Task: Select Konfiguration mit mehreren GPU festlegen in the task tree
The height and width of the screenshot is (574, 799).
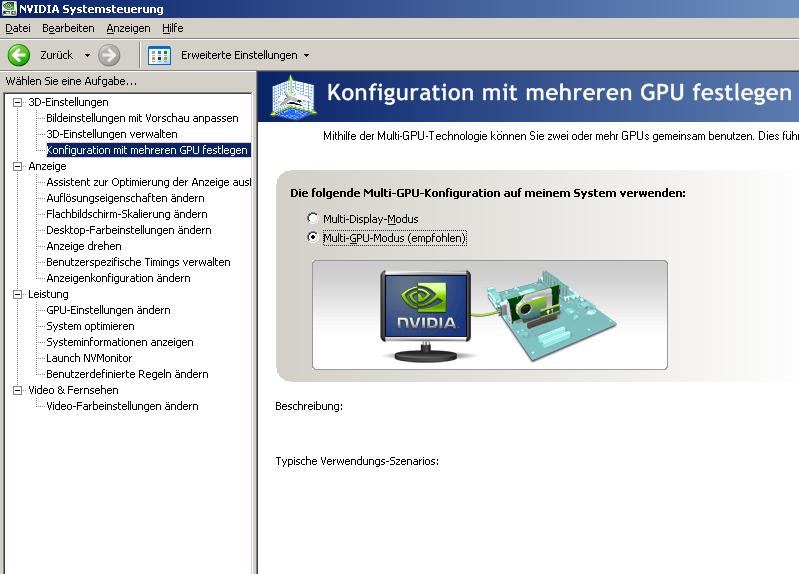Action: coord(147,150)
